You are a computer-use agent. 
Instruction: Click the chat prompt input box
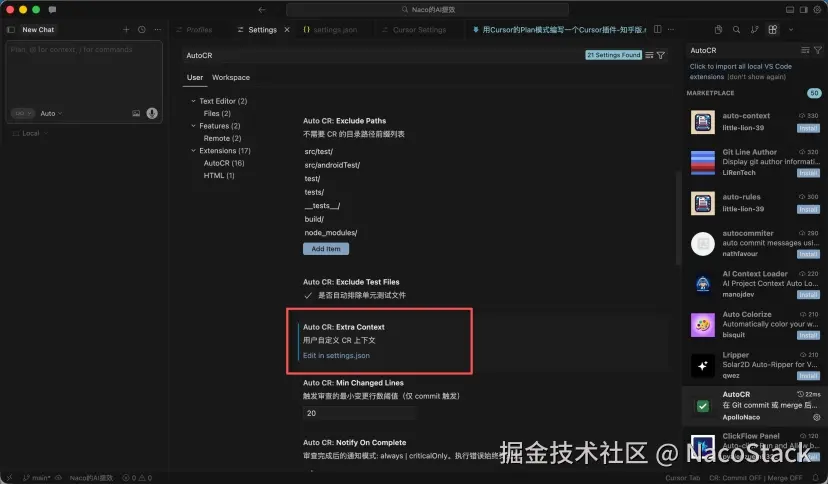(84, 73)
